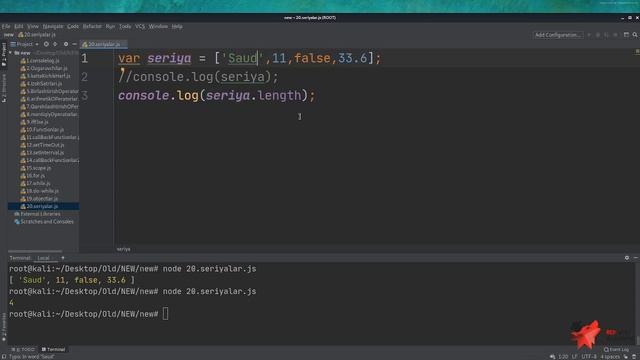Open the second file, 2.Ozgaruvchilar.js

pyautogui.click(x=44, y=68)
